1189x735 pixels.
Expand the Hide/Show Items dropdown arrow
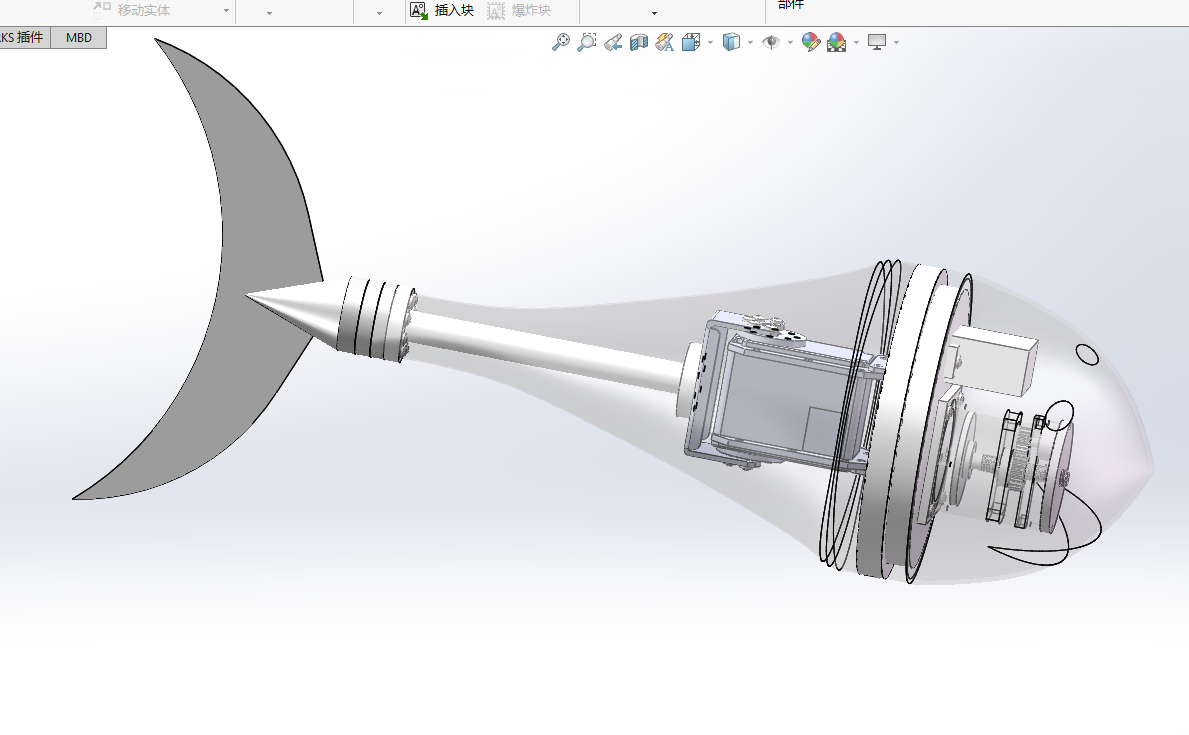pyautogui.click(x=790, y=42)
